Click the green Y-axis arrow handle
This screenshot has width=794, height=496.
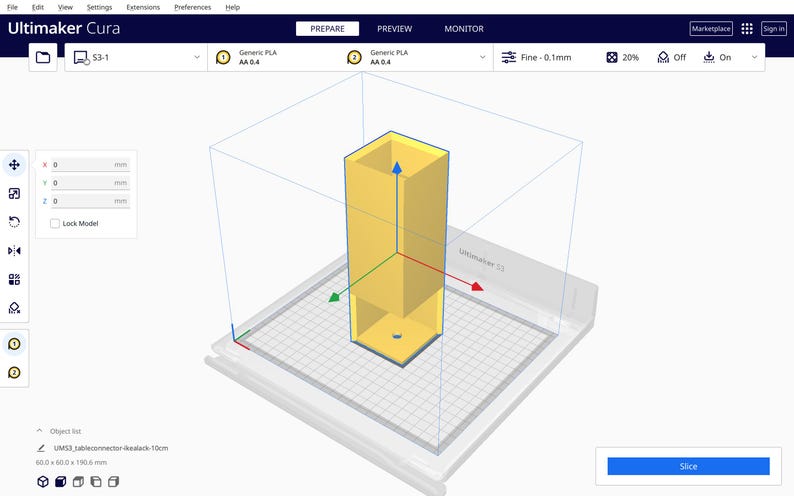click(x=334, y=297)
